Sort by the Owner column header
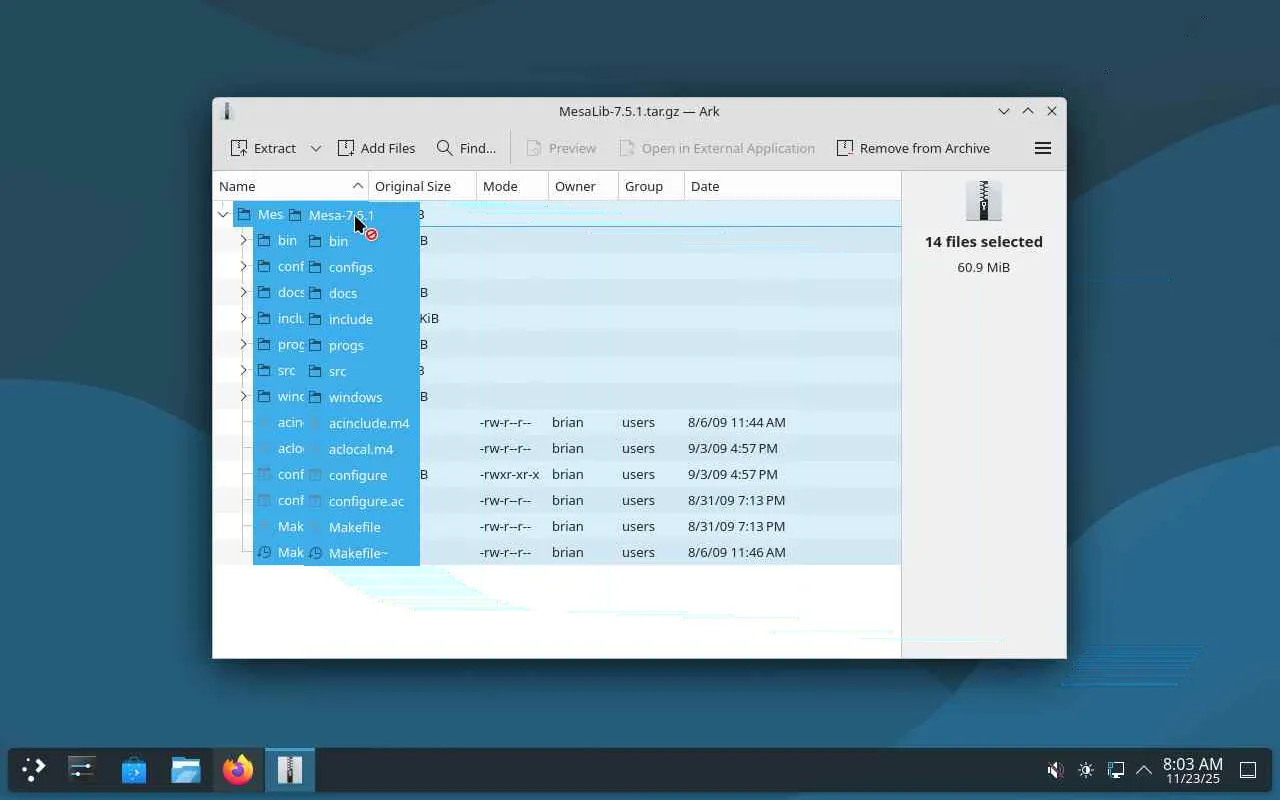This screenshot has height=800, width=1280. click(x=583, y=186)
